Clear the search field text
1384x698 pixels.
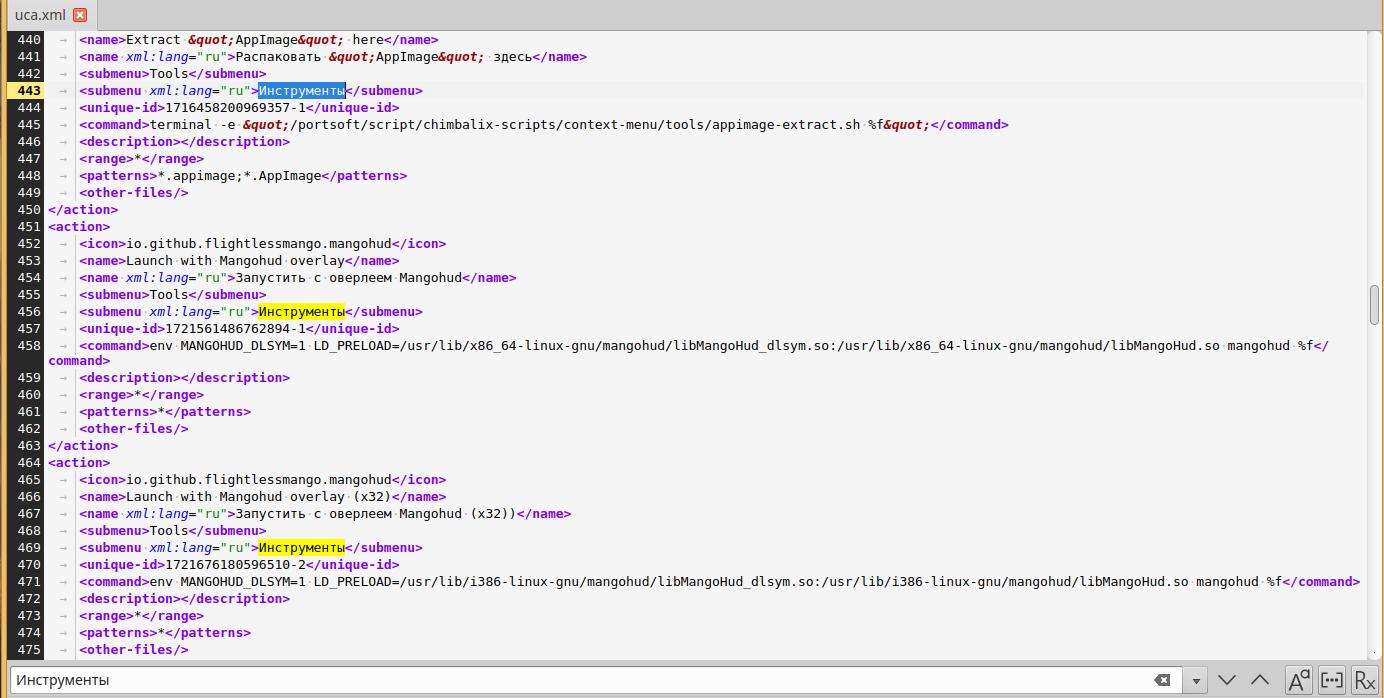coord(1162,680)
